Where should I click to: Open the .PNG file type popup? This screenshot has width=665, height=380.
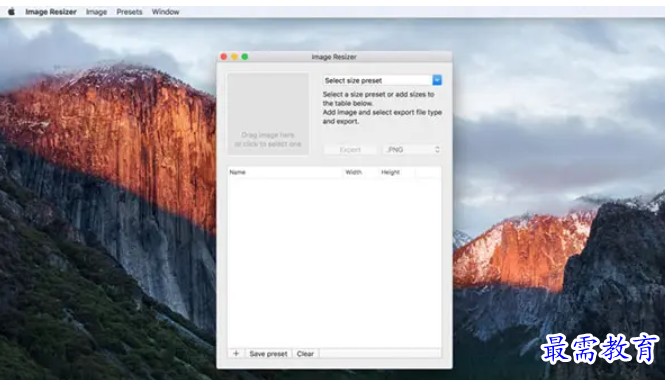click(412, 150)
